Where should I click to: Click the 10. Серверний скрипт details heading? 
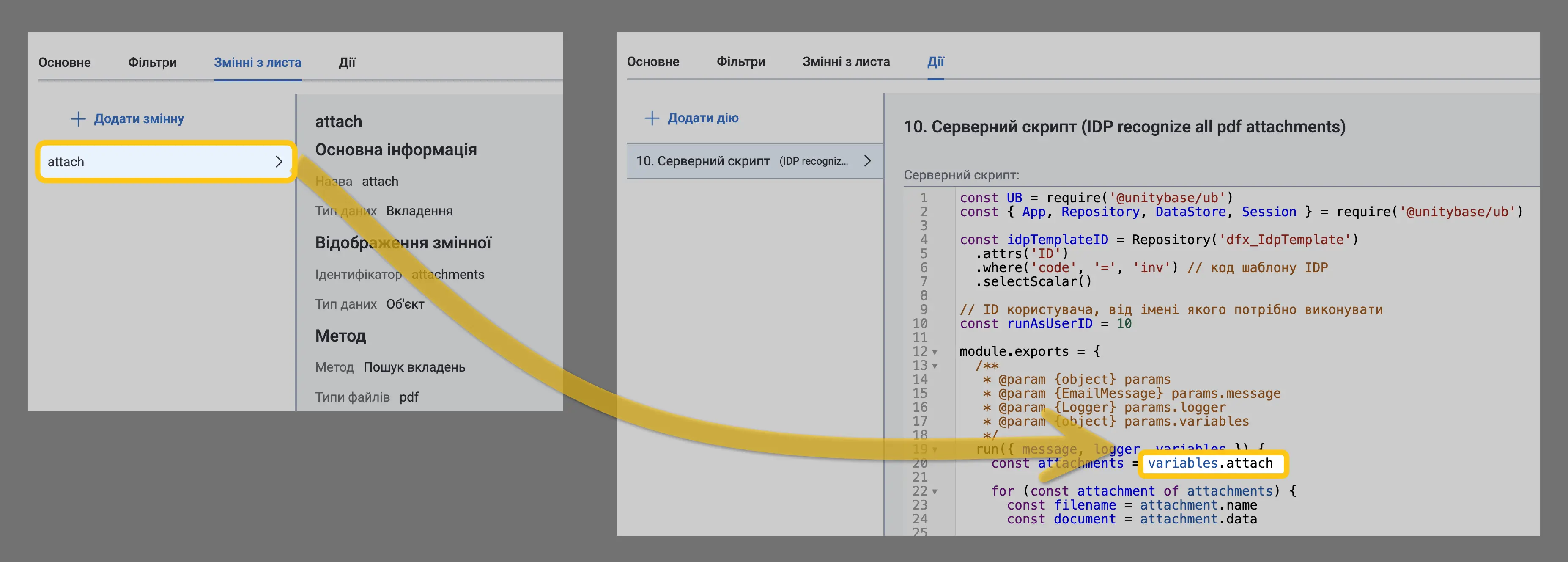(1124, 127)
